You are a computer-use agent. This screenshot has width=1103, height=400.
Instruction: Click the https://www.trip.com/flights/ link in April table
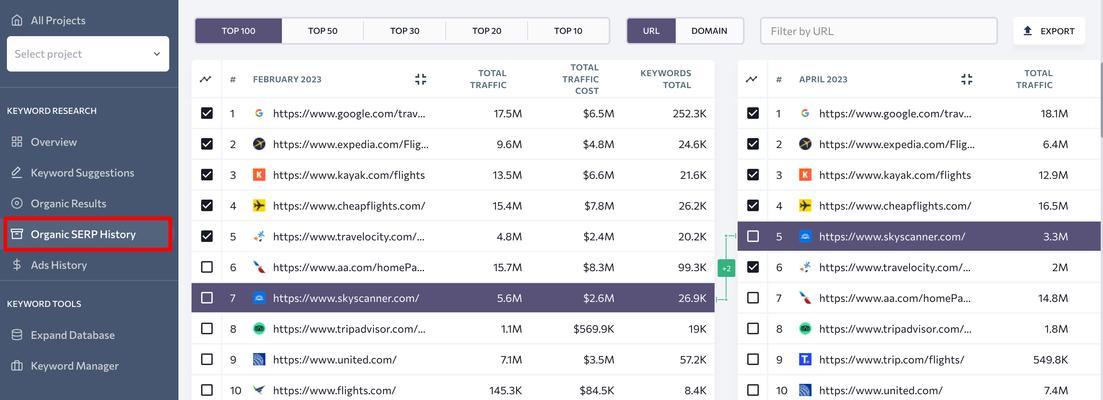891,359
